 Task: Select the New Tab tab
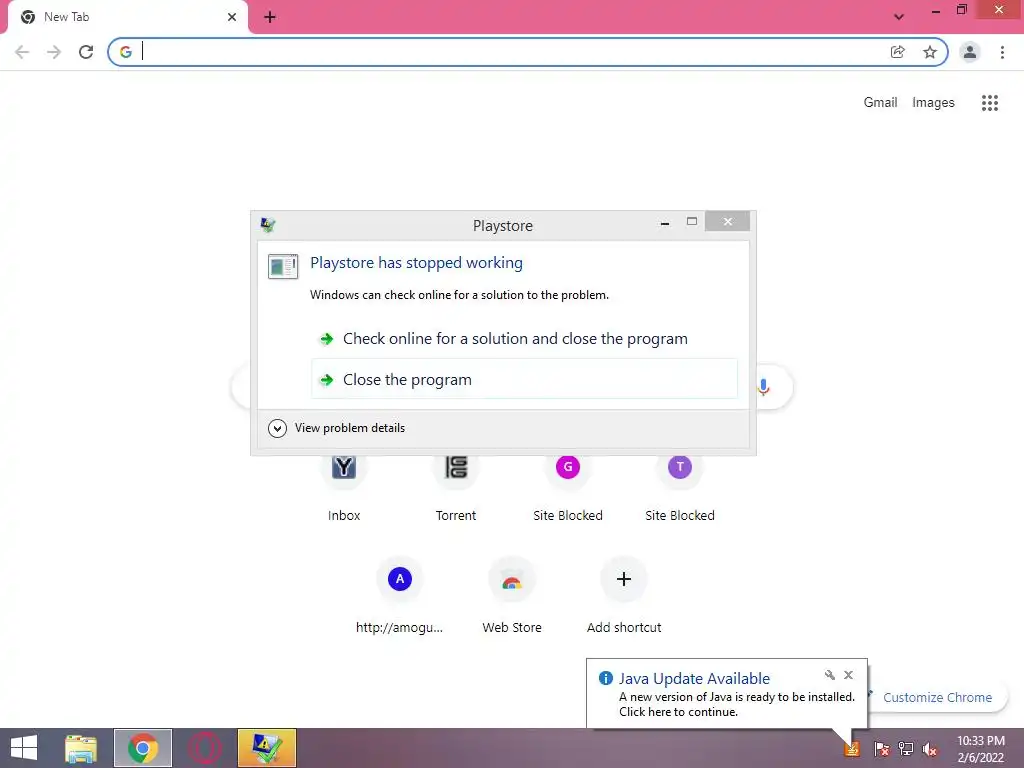click(127, 18)
